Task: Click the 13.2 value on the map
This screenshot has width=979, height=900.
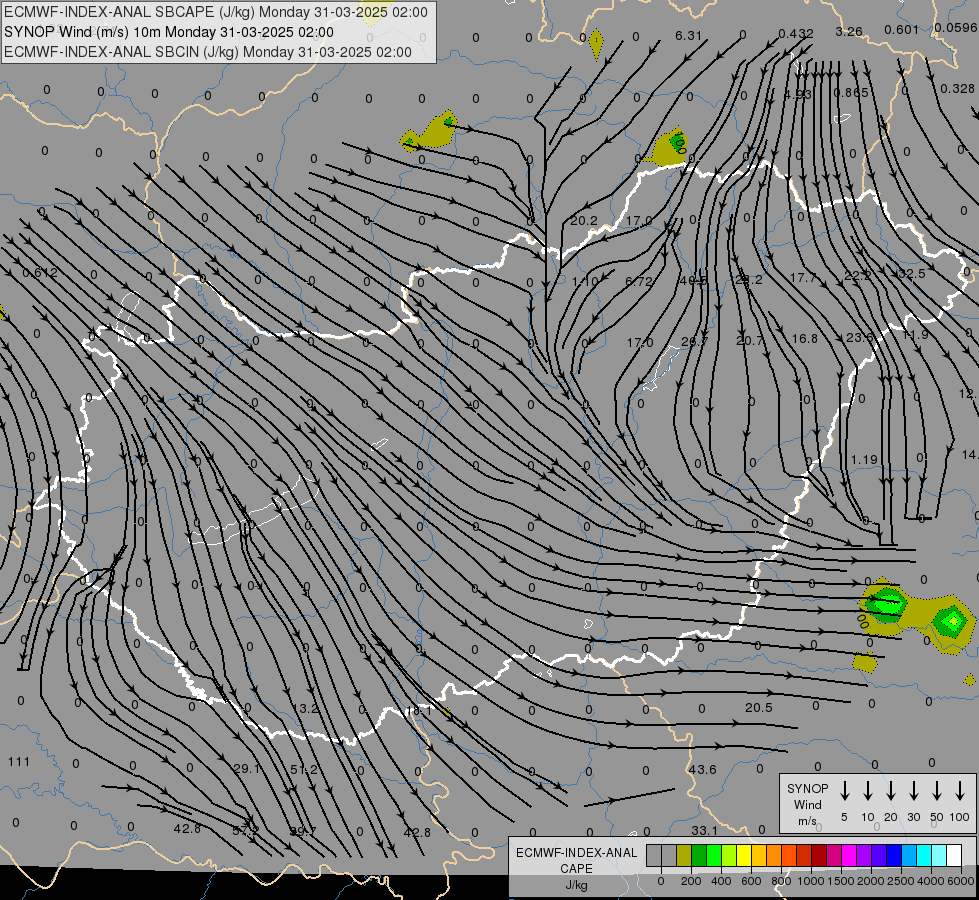Action: pos(307,709)
